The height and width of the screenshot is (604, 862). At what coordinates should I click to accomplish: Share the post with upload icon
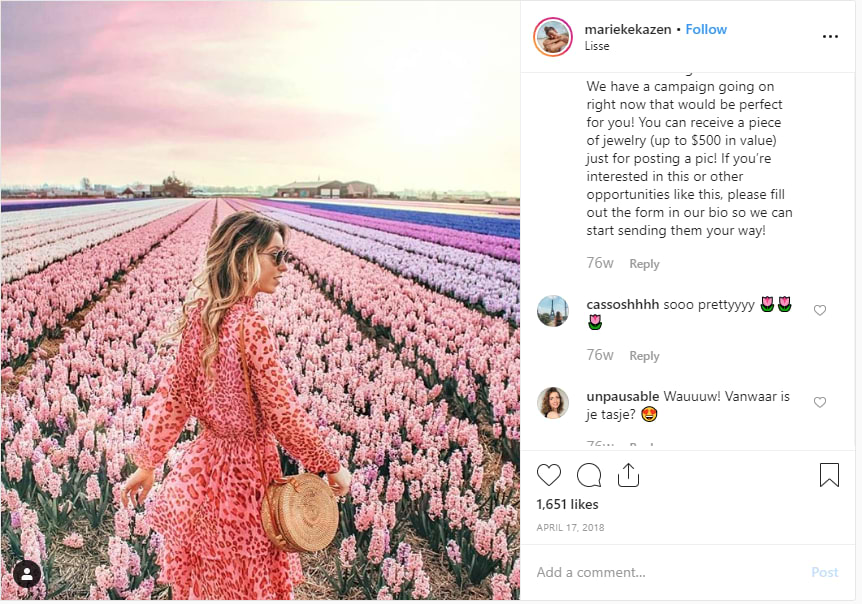(x=628, y=475)
